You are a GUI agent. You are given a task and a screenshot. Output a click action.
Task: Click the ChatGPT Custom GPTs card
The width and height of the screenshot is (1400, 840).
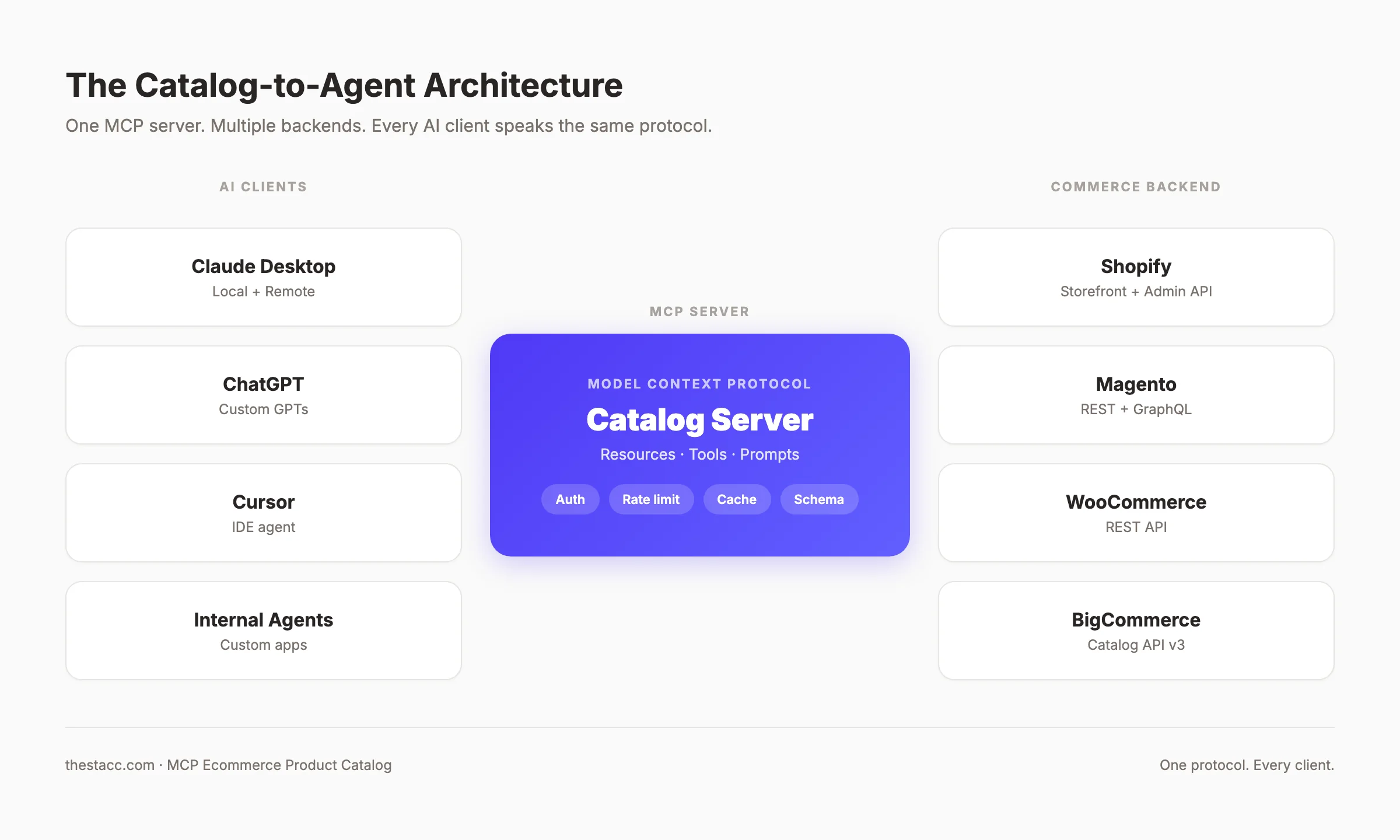click(264, 395)
